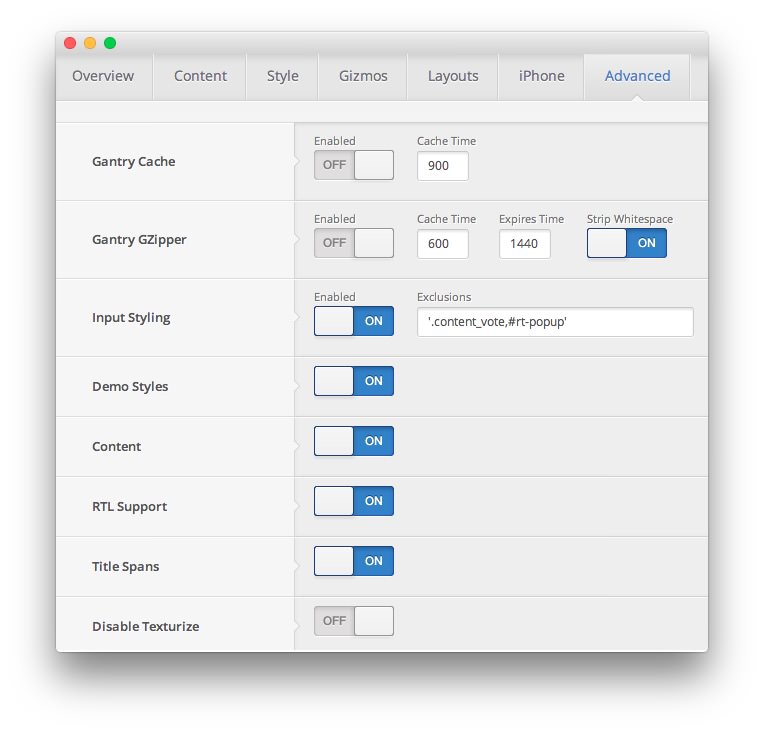The height and width of the screenshot is (732, 764).
Task: Click the Strip Whitespace label
Action: pos(630,219)
